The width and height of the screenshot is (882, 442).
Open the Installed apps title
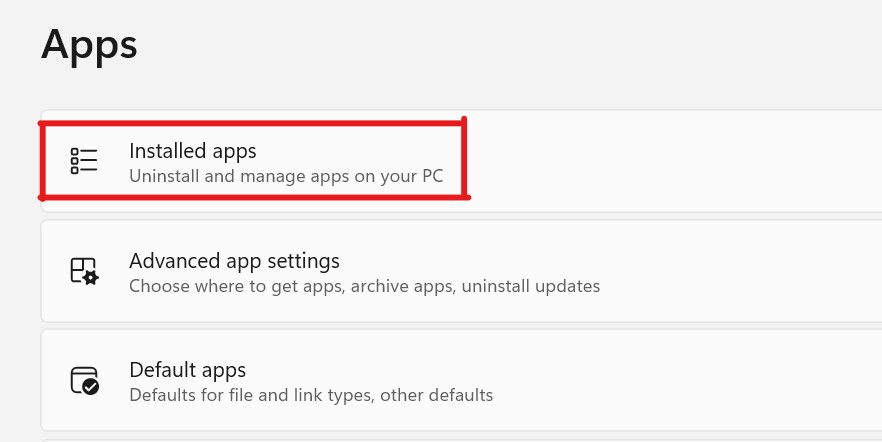tap(193, 151)
